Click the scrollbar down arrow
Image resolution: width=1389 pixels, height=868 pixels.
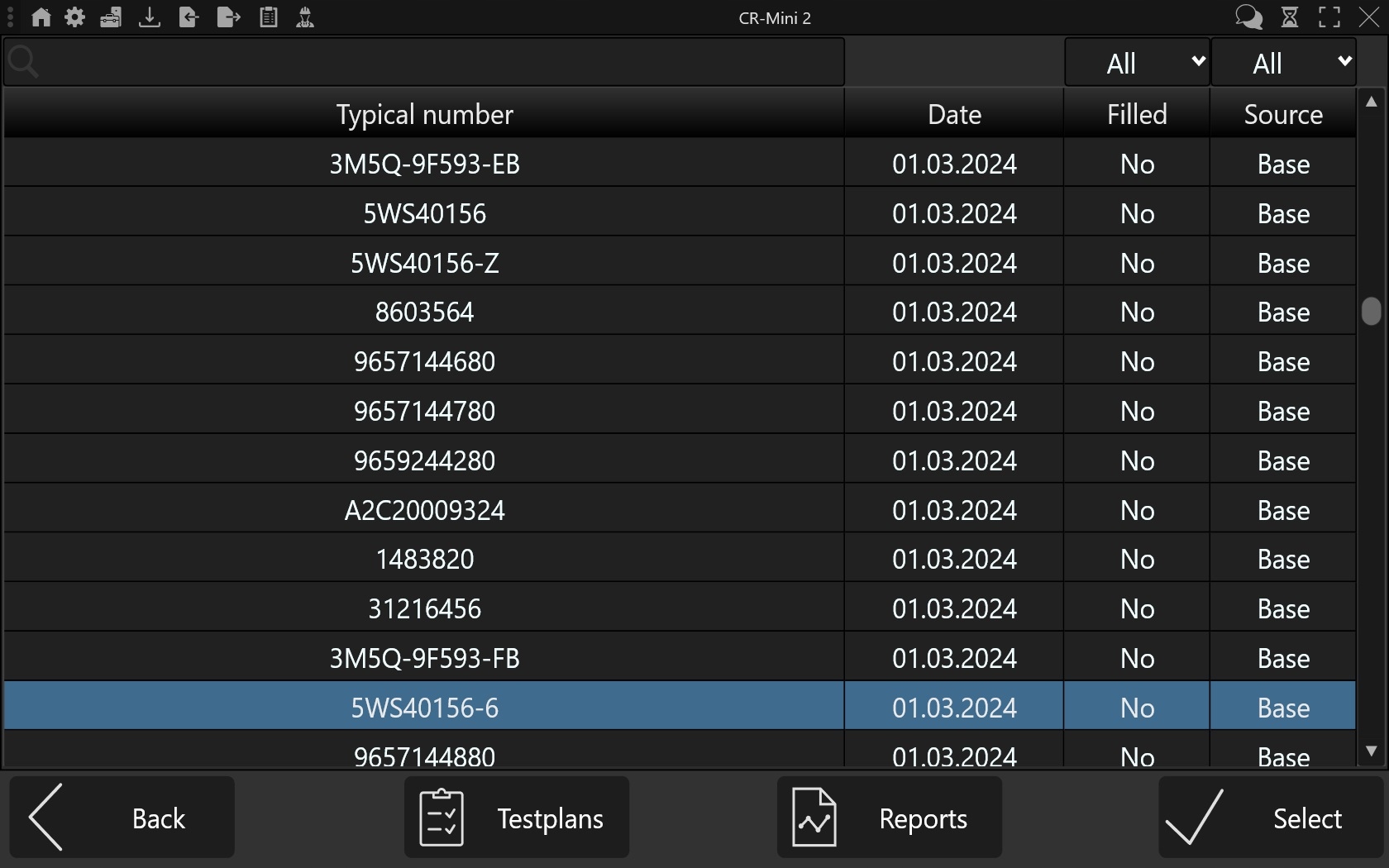click(x=1372, y=751)
